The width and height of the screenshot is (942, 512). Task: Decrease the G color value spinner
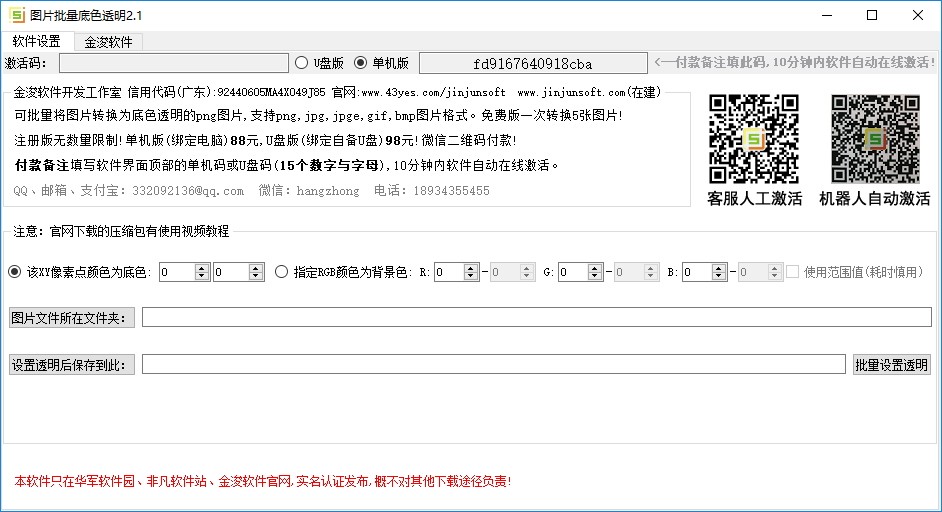(595, 276)
